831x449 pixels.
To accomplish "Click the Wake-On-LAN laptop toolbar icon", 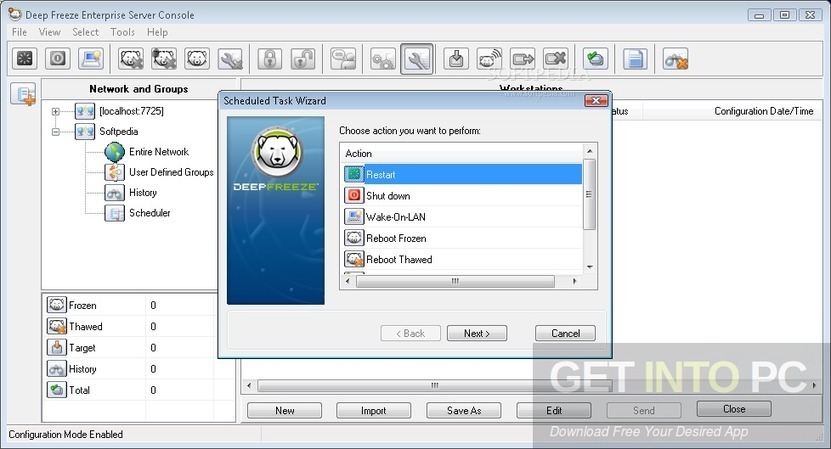I will (91, 58).
